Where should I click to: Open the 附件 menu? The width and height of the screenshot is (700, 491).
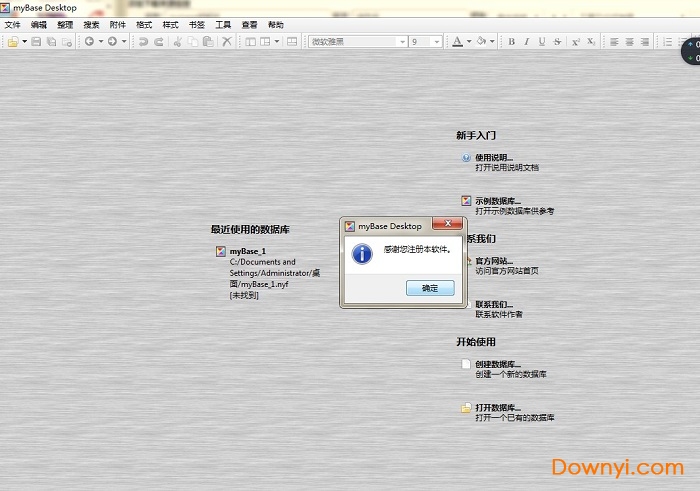pos(118,25)
